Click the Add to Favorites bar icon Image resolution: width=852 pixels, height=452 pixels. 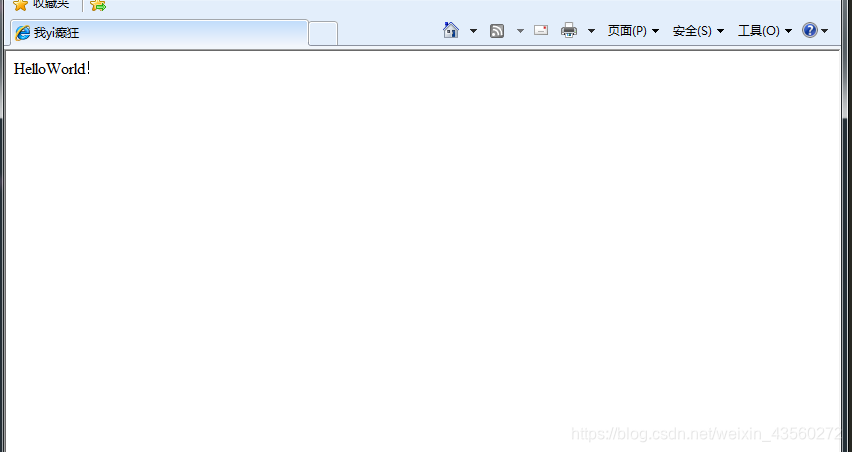click(98, 5)
